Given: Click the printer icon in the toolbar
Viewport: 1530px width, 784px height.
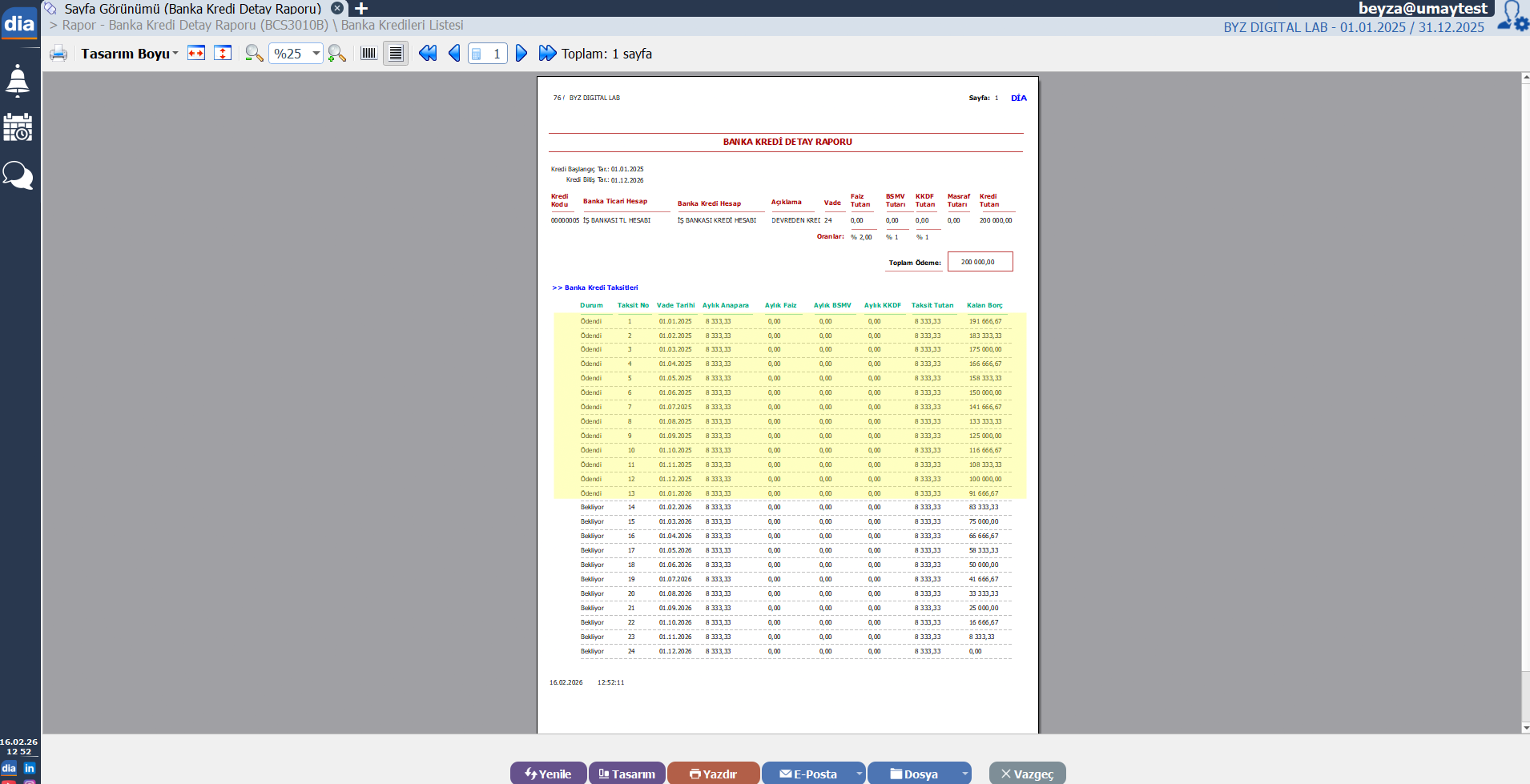Looking at the screenshot, I should click(58, 54).
